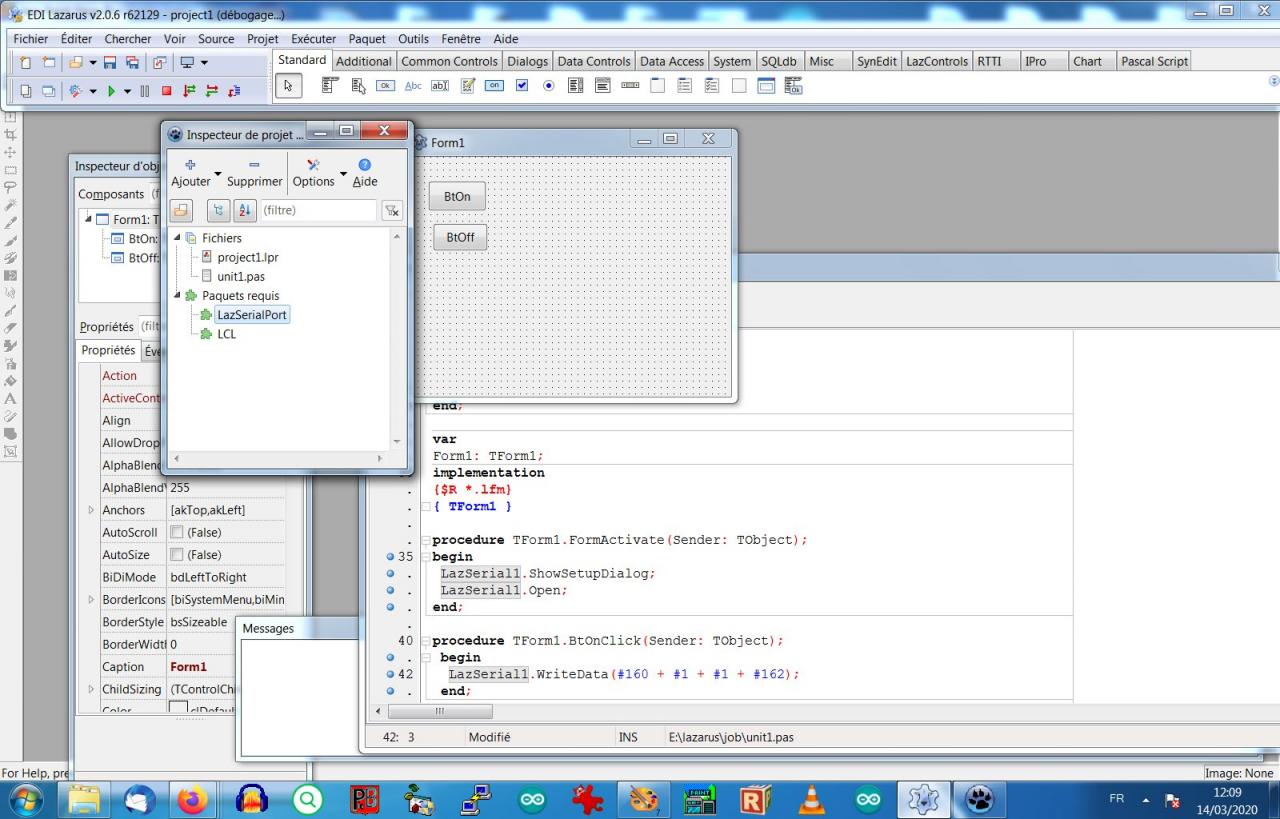The height and width of the screenshot is (819, 1280).
Task: Click the BtOff button on Form1
Action: (x=460, y=237)
